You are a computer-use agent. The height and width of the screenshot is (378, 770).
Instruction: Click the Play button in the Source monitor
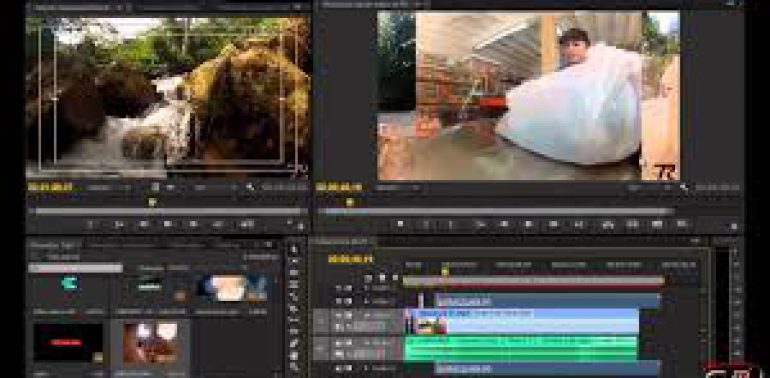168,224
